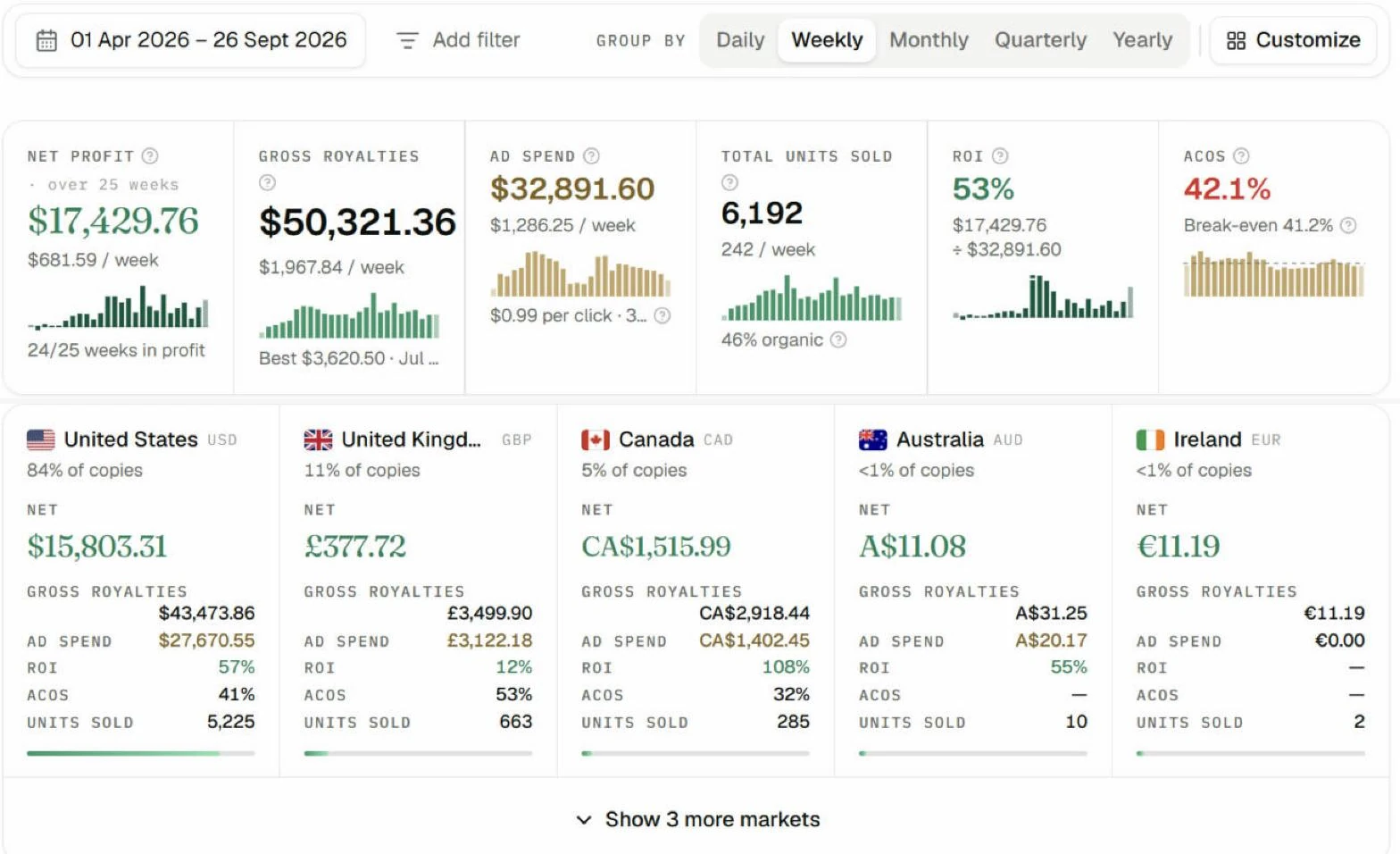
Task: Expand Show 3 more markets
Action: [x=698, y=819]
